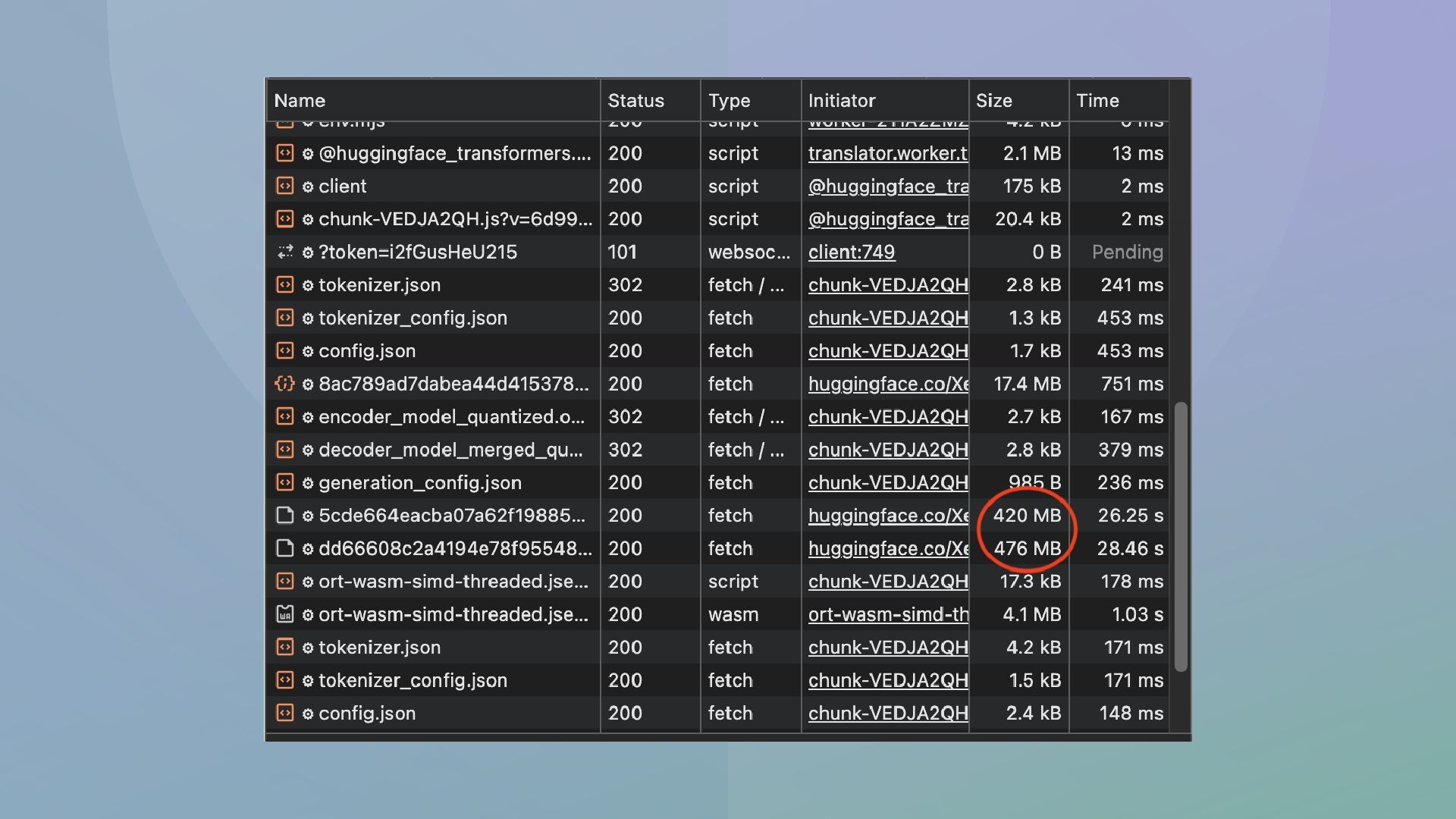Click document icon for 5cde664eacba07a62f request
1456x819 pixels.
284,516
